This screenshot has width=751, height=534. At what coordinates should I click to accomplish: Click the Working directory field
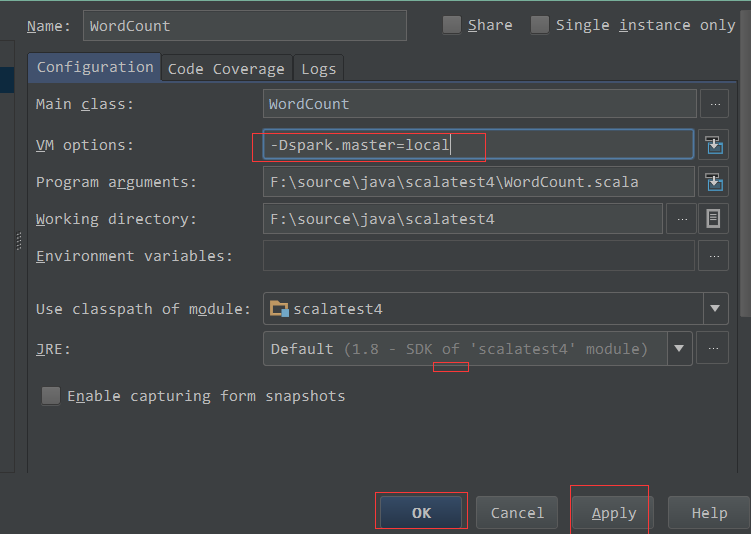pyautogui.click(x=463, y=218)
